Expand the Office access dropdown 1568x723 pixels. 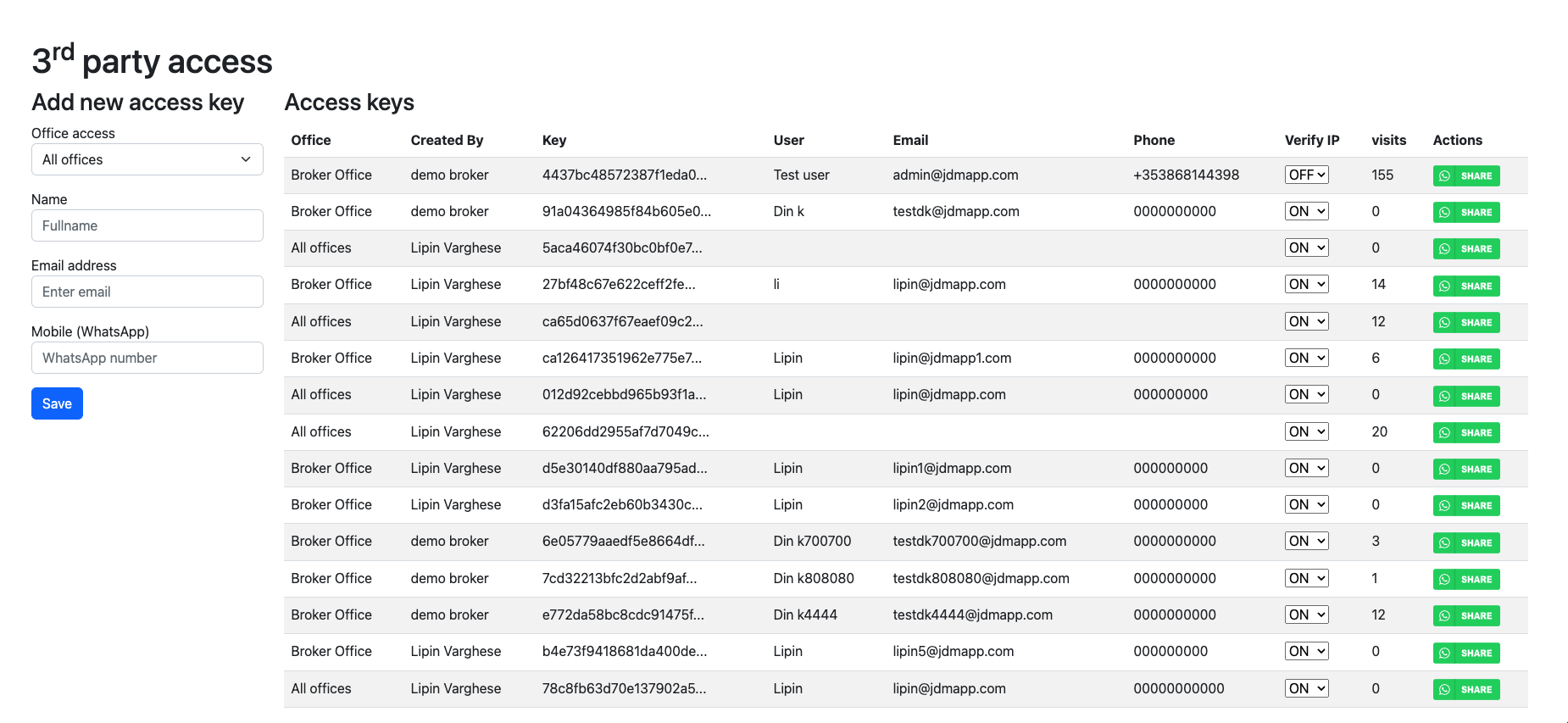tap(147, 159)
